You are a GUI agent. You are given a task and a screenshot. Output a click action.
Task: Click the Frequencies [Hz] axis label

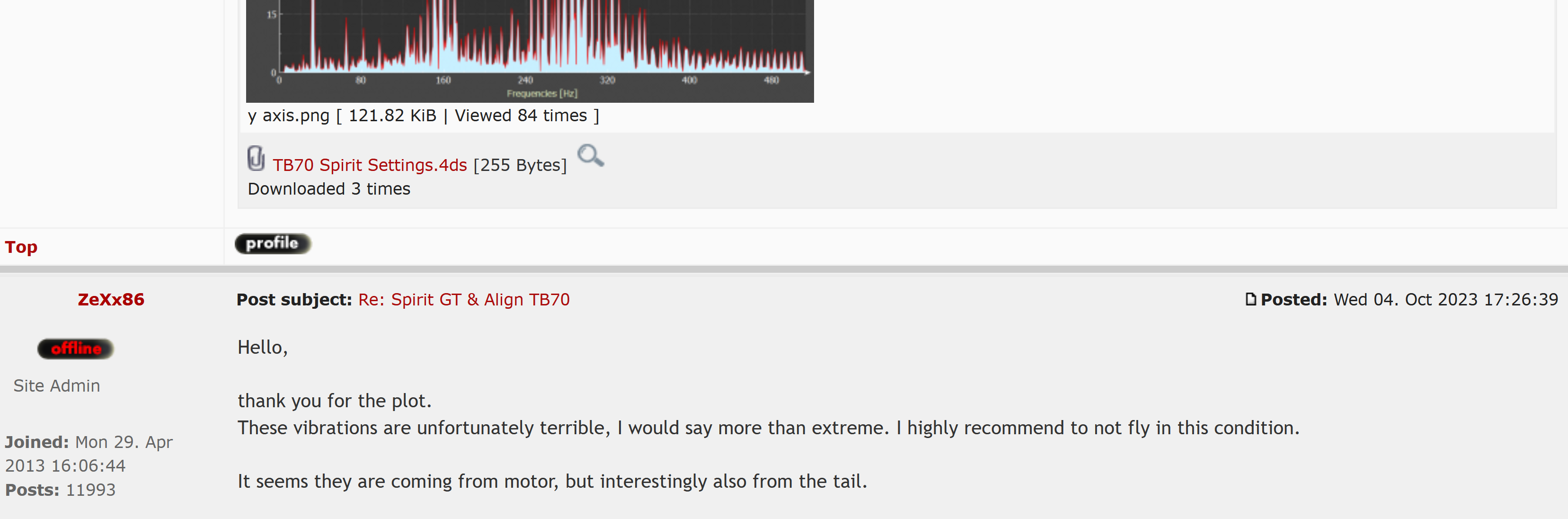coord(542,93)
